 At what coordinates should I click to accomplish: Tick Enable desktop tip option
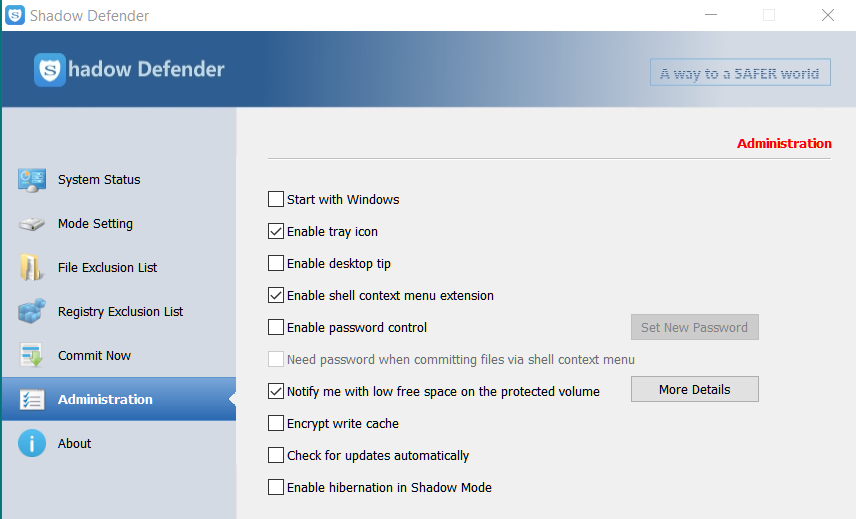(x=276, y=264)
